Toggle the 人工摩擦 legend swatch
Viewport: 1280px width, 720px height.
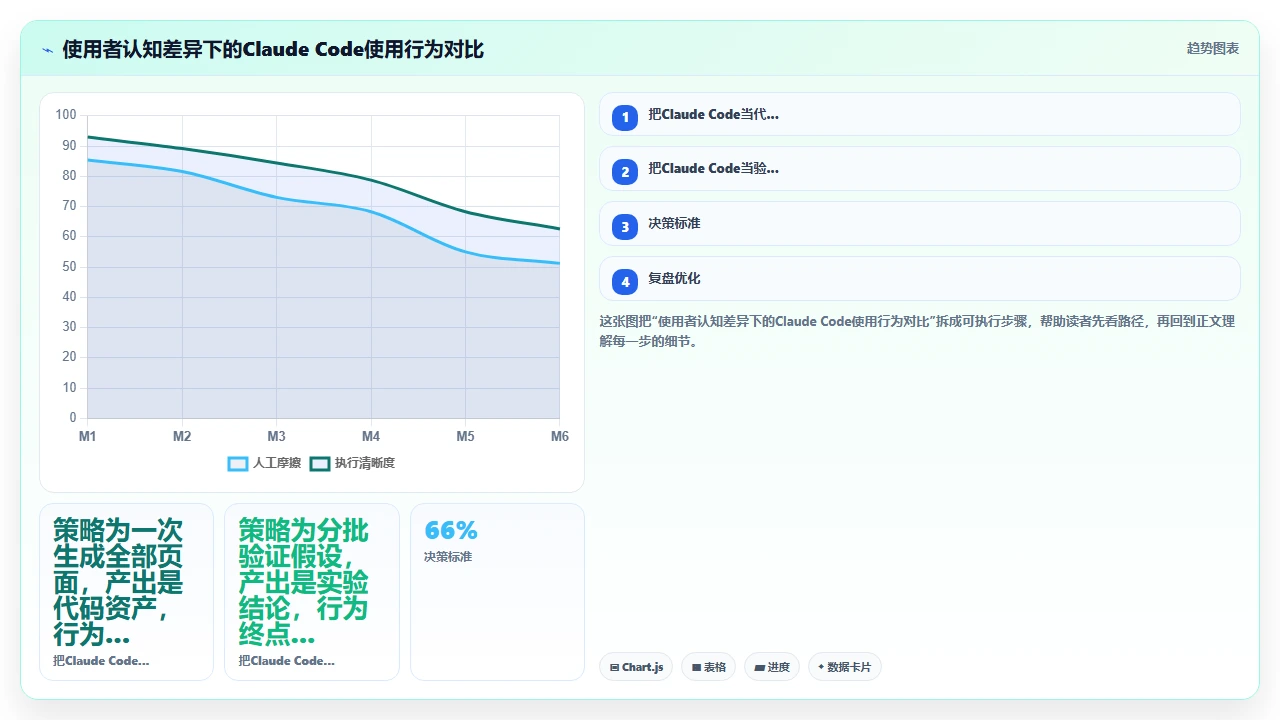click(x=238, y=463)
